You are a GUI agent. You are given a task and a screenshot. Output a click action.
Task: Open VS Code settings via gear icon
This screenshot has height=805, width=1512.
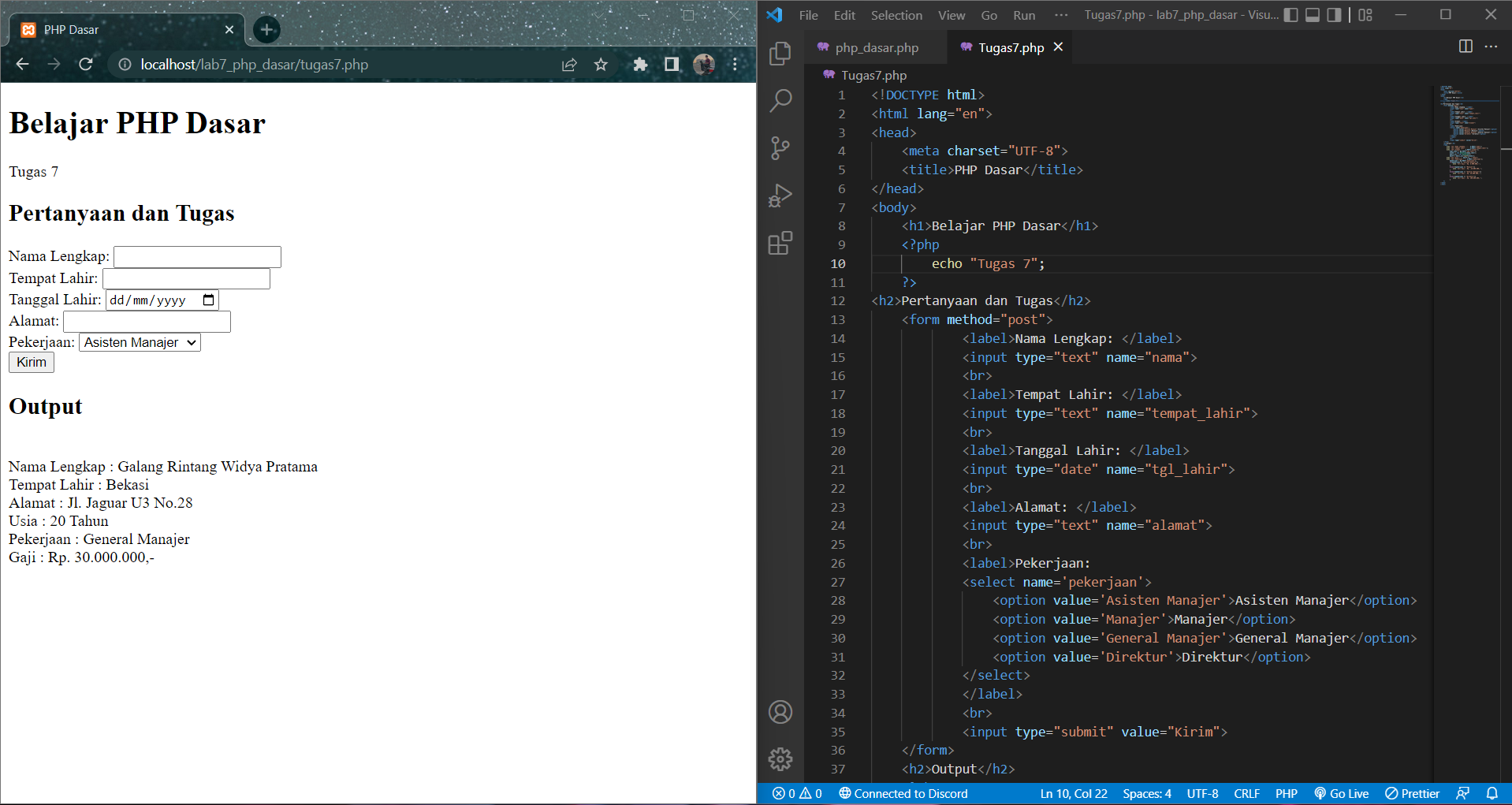780,758
